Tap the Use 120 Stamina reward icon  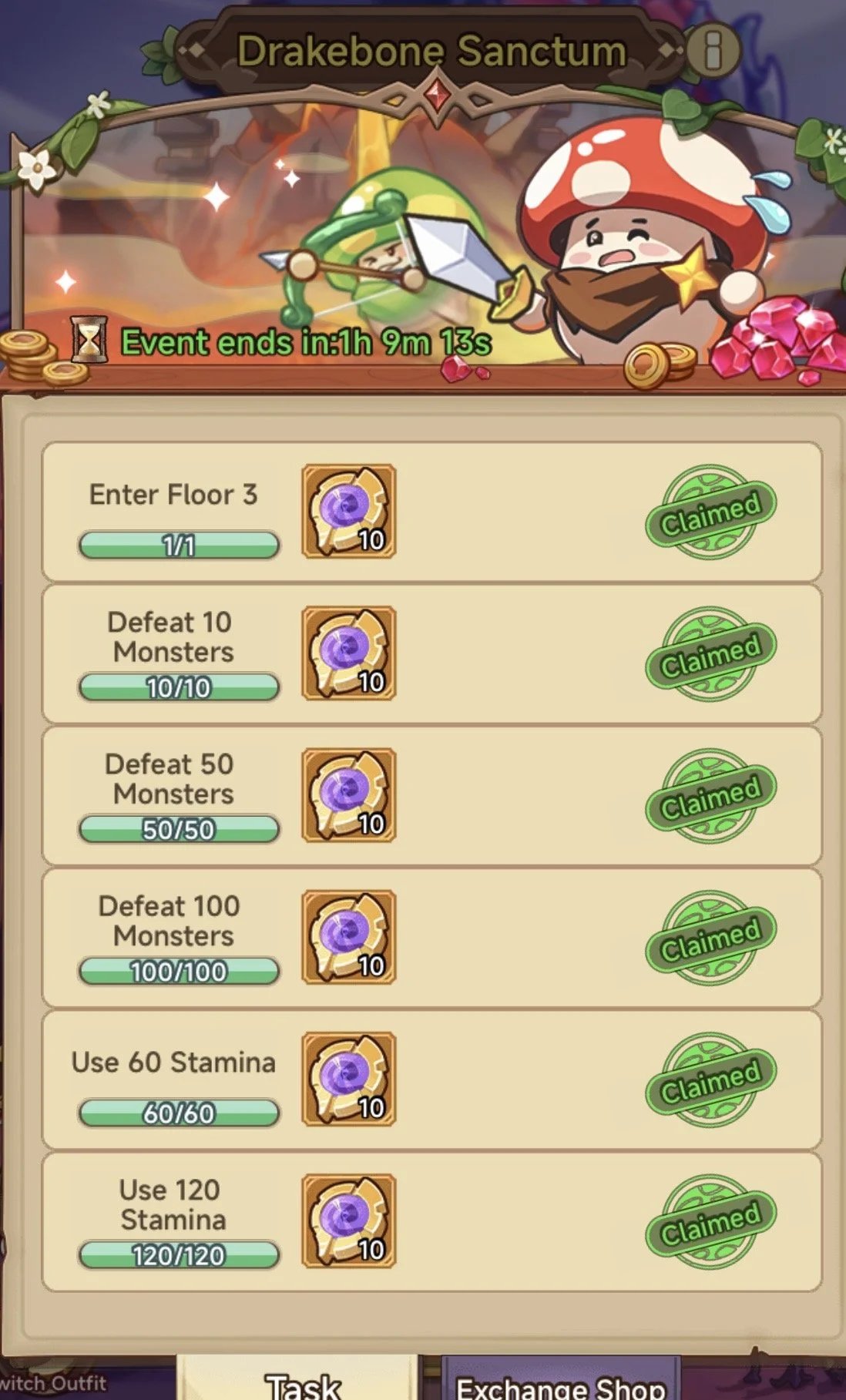(x=349, y=1221)
